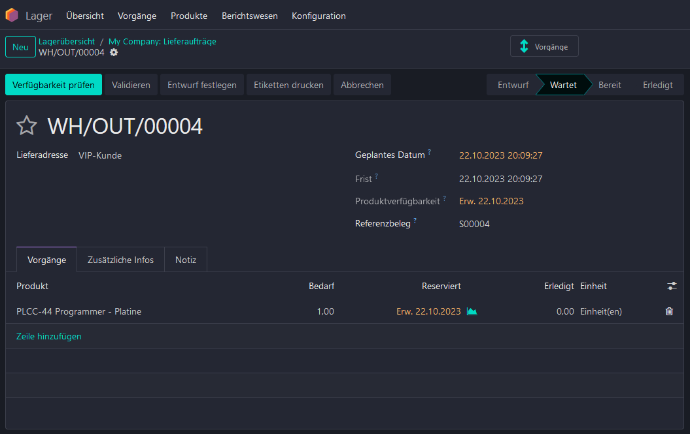Image resolution: width=690 pixels, height=434 pixels.
Task: Click Entwurf festlegen button
Action: point(202,85)
